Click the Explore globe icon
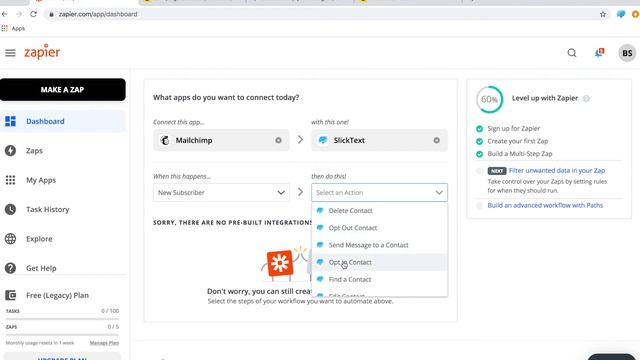The height and width of the screenshot is (360, 640). (10, 239)
